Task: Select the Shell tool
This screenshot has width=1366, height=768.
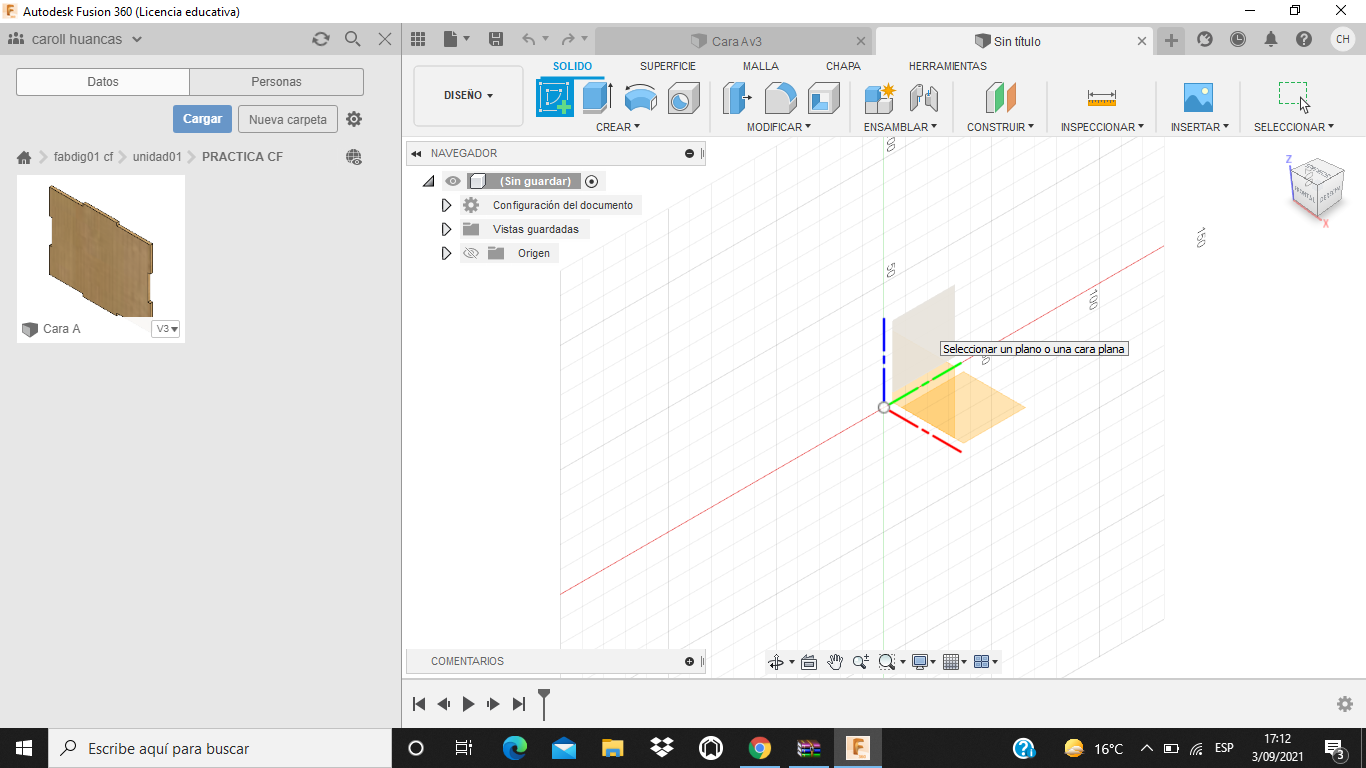Action: point(823,98)
